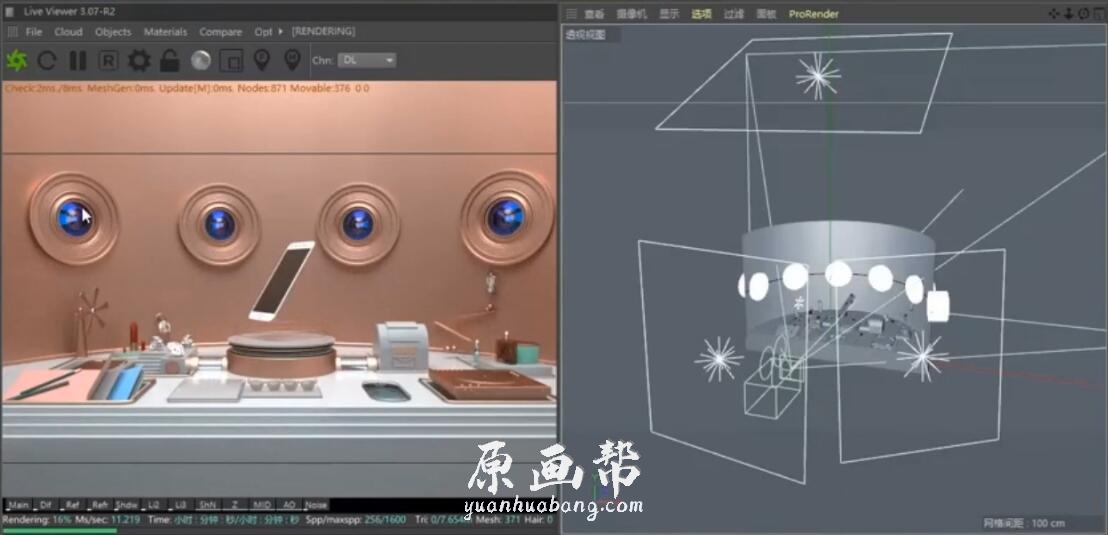Open Octane settings gear icon
The height and width of the screenshot is (535, 1108).
(139, 61)
